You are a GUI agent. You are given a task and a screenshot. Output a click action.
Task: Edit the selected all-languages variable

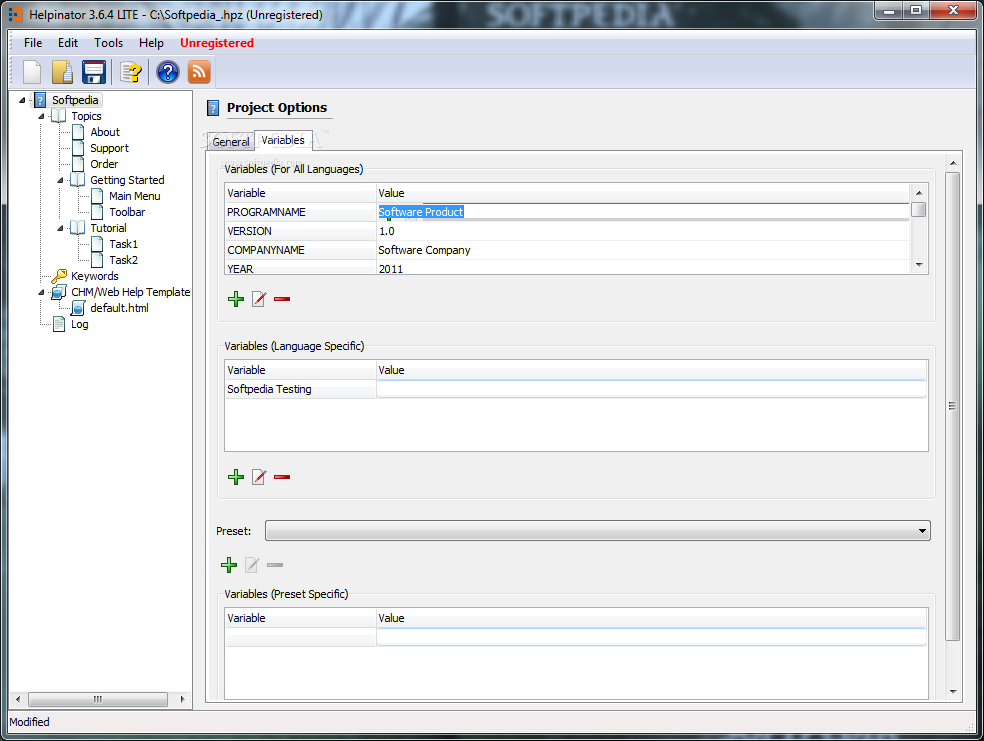259,299
